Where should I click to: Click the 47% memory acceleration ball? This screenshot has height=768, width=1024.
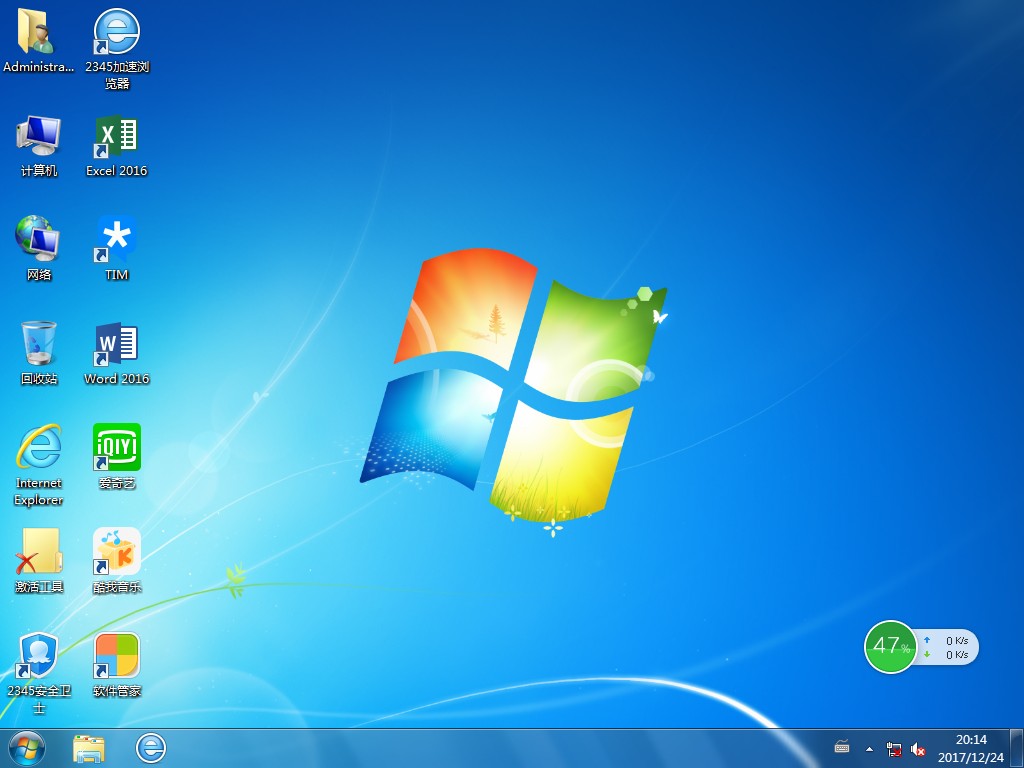coord(890,647)
